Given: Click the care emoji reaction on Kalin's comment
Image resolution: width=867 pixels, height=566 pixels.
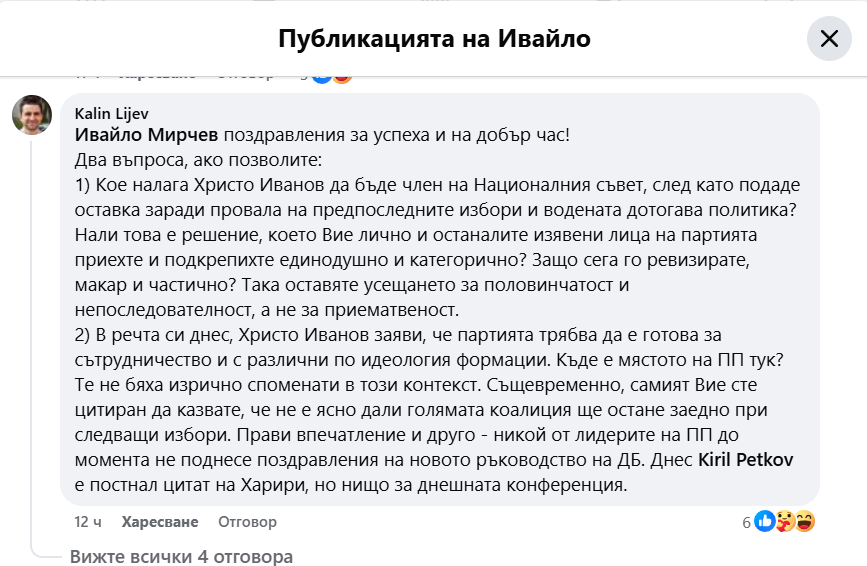Looking at the screenshot, I should click(786, 521).
